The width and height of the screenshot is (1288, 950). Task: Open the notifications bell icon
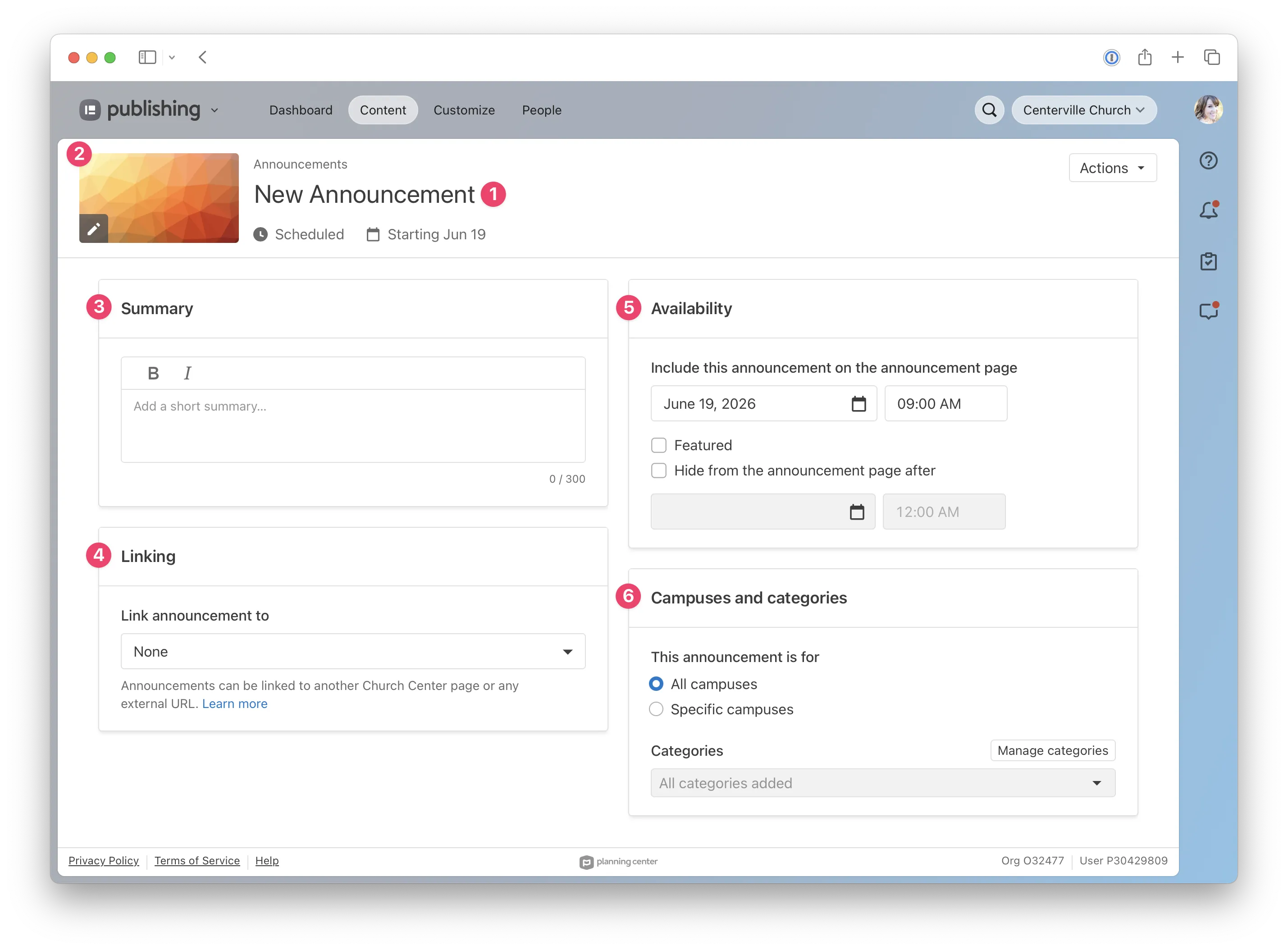1208,210
